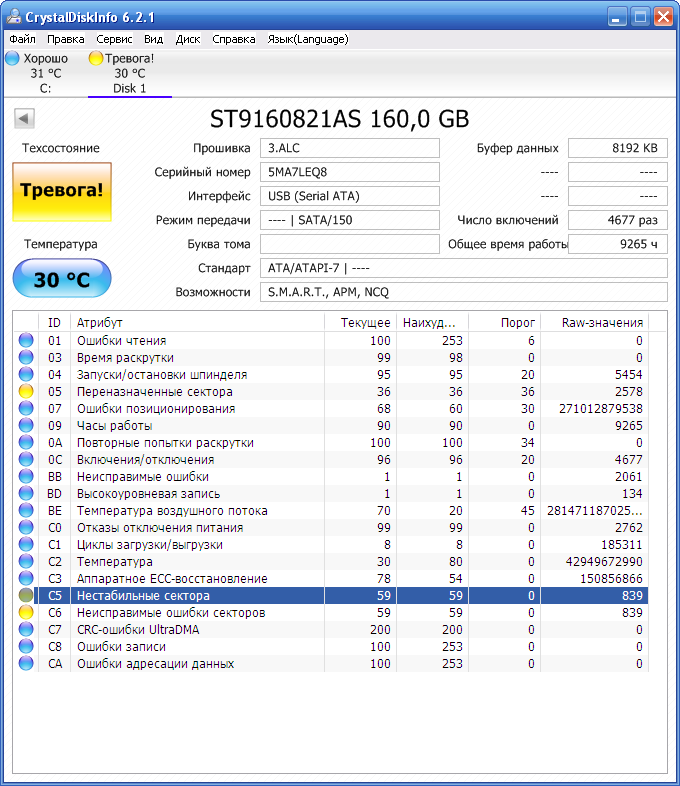Select the row Неисправимые ошибки секторов

click(331, 613)
